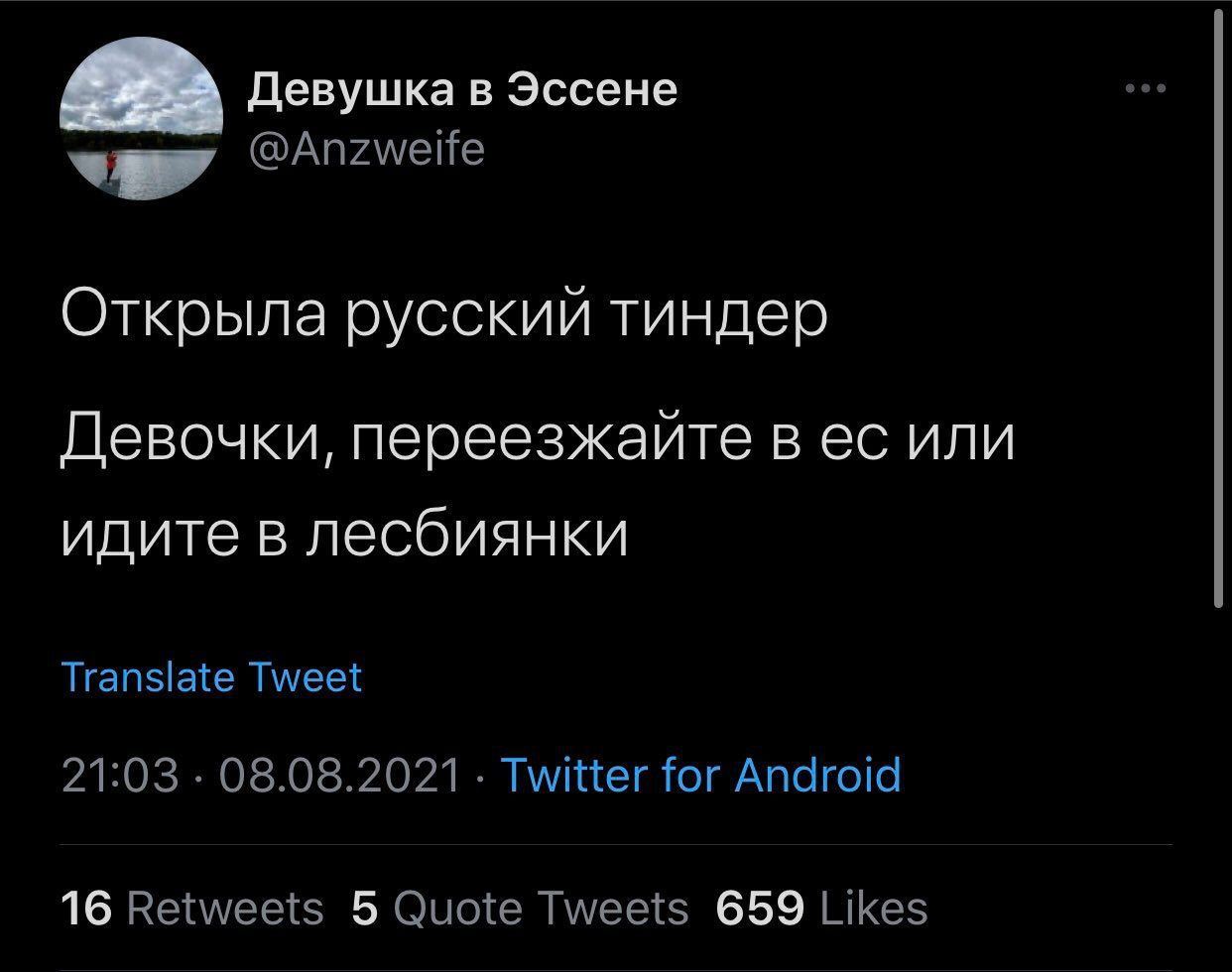1232x972 pixels.
Task: Click the tweet line "Открыла русский тиндер"
Action: (x=443, y=317)
